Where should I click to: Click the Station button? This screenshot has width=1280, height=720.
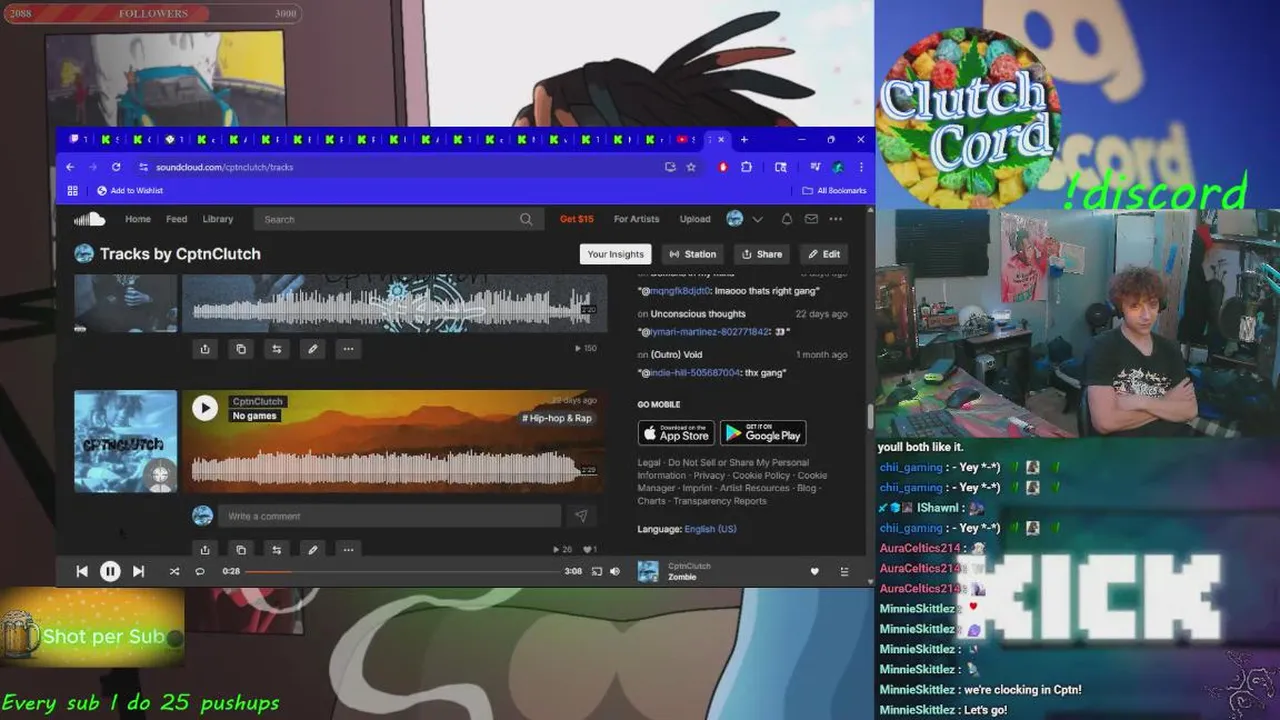(693, 254)
